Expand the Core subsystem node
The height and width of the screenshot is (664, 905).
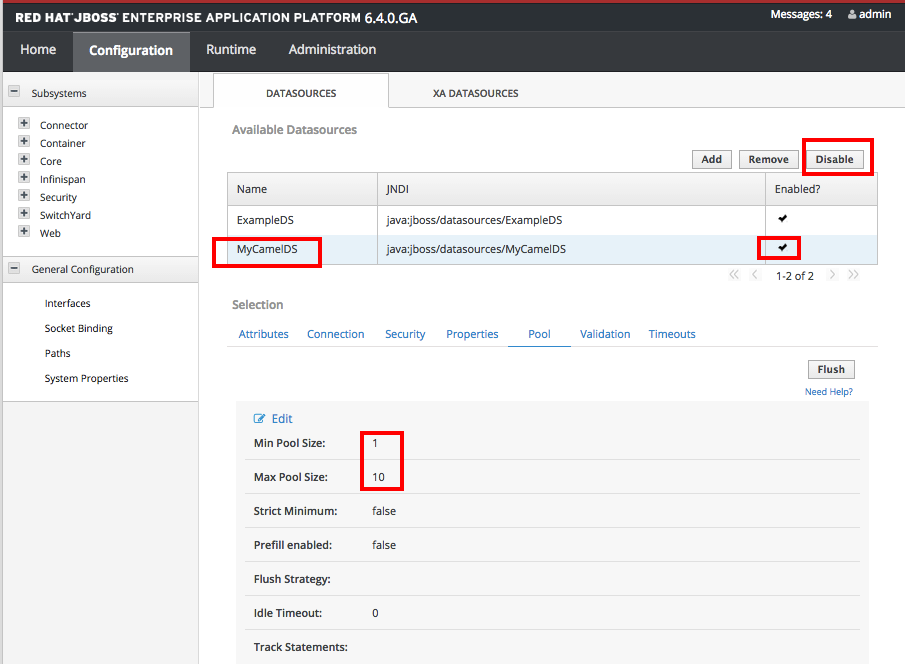click(x=24, y=159)
